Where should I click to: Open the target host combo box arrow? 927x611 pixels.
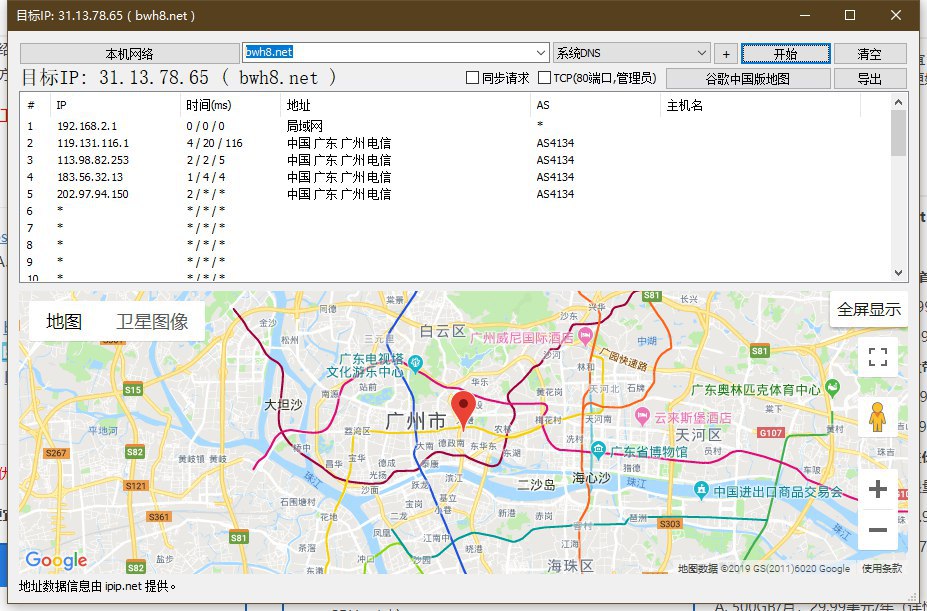click(x=540, y=53)
